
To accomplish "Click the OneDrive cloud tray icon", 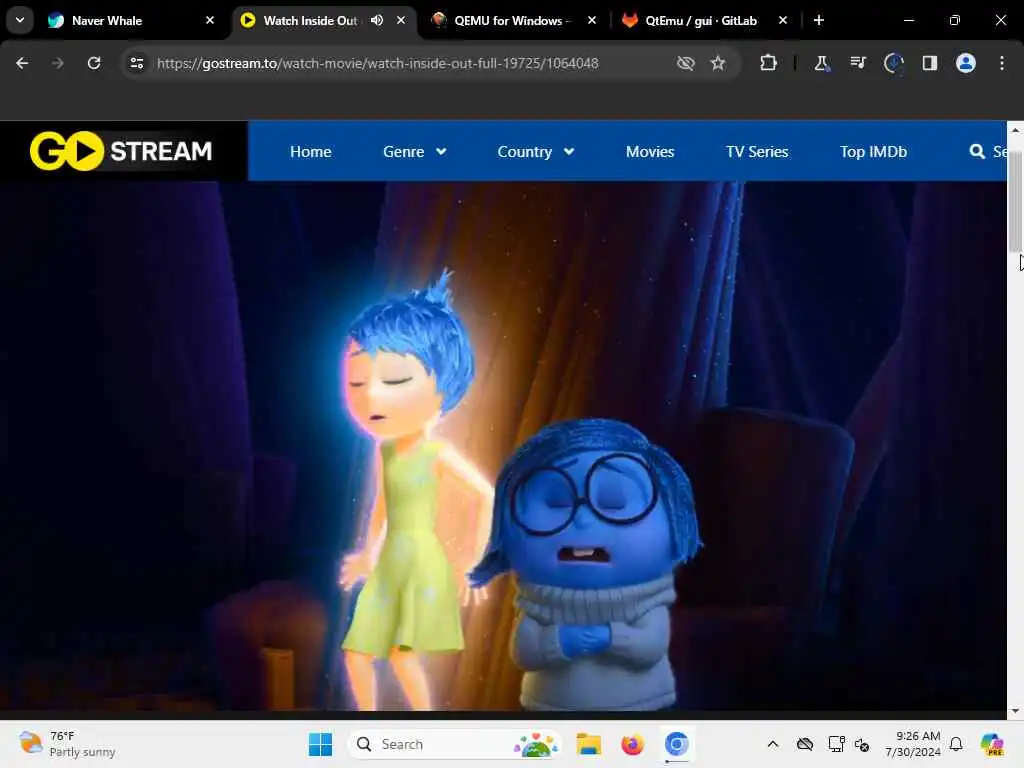I will coord(805,744).
